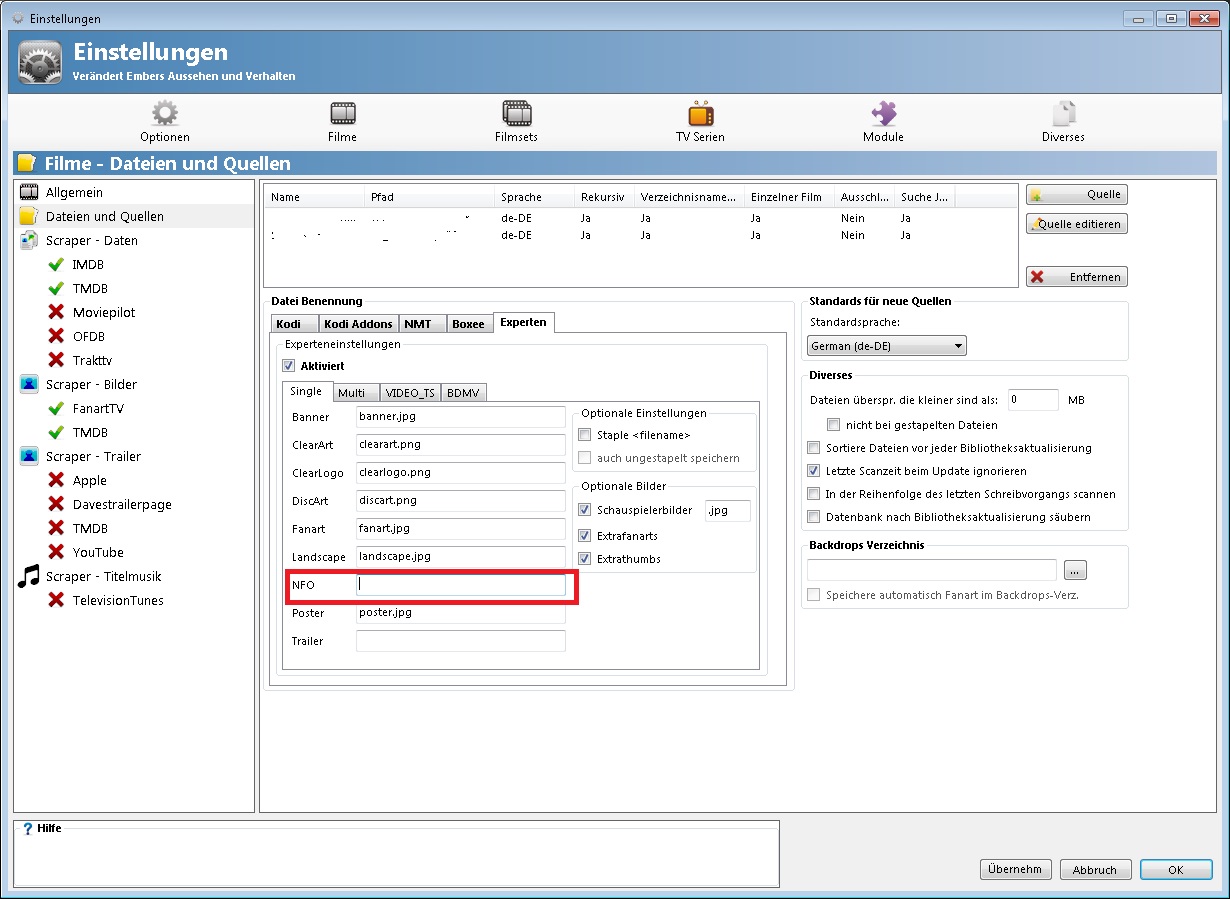Open TMDB under Scraper - Bilder

[90, 432]
